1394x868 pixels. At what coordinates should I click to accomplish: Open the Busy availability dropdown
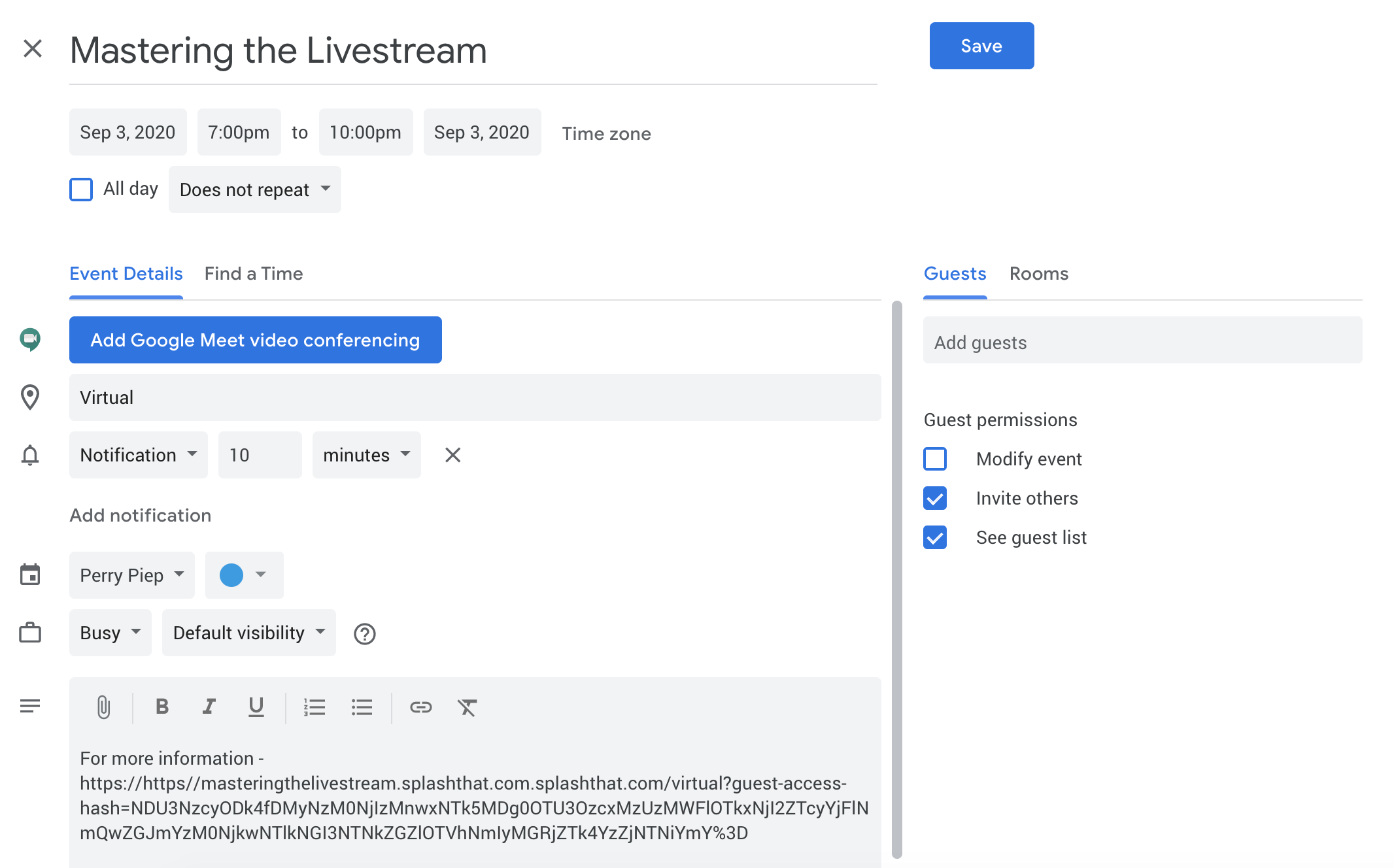point(110,633)
